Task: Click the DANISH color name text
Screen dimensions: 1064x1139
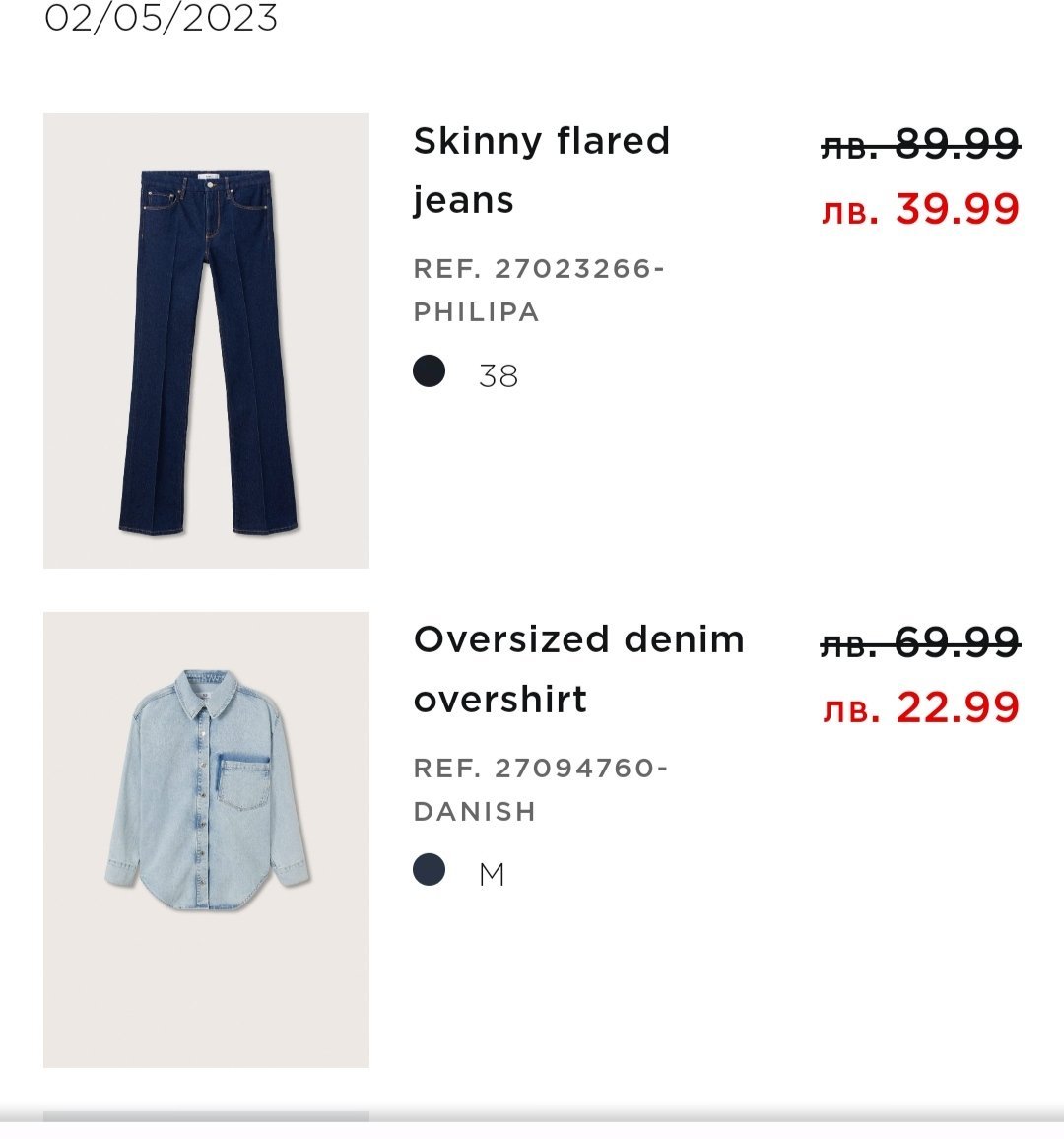Action: pyautogui.click(x=475, y=812)
